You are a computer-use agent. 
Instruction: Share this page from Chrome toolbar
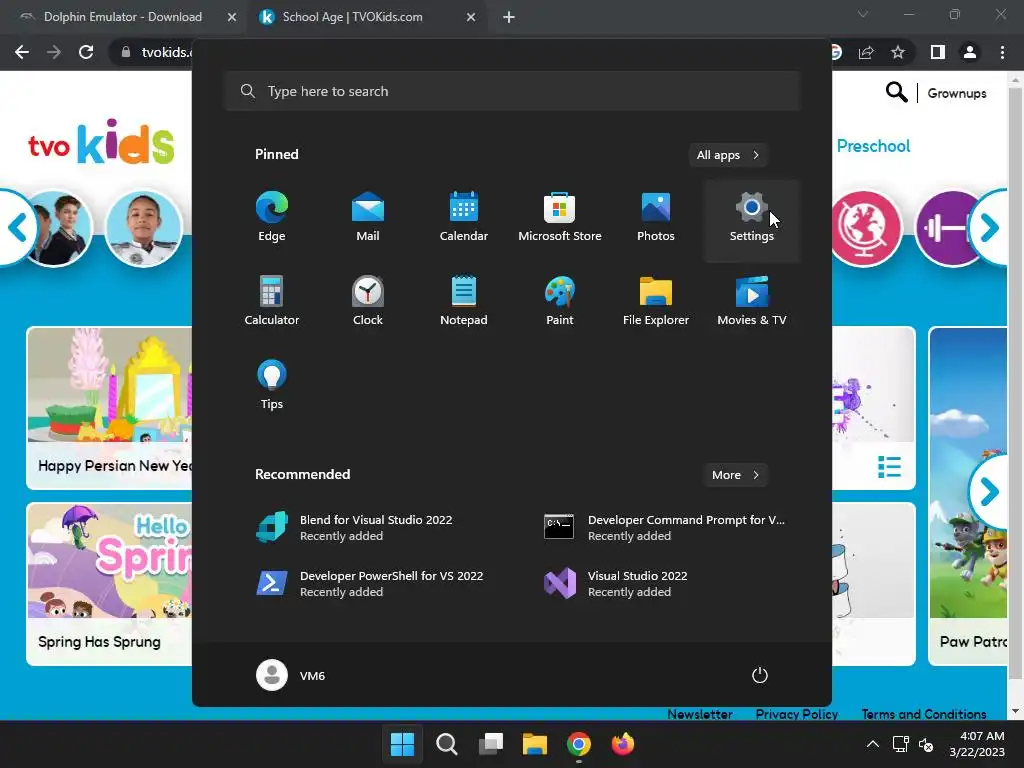click(866, 52)
